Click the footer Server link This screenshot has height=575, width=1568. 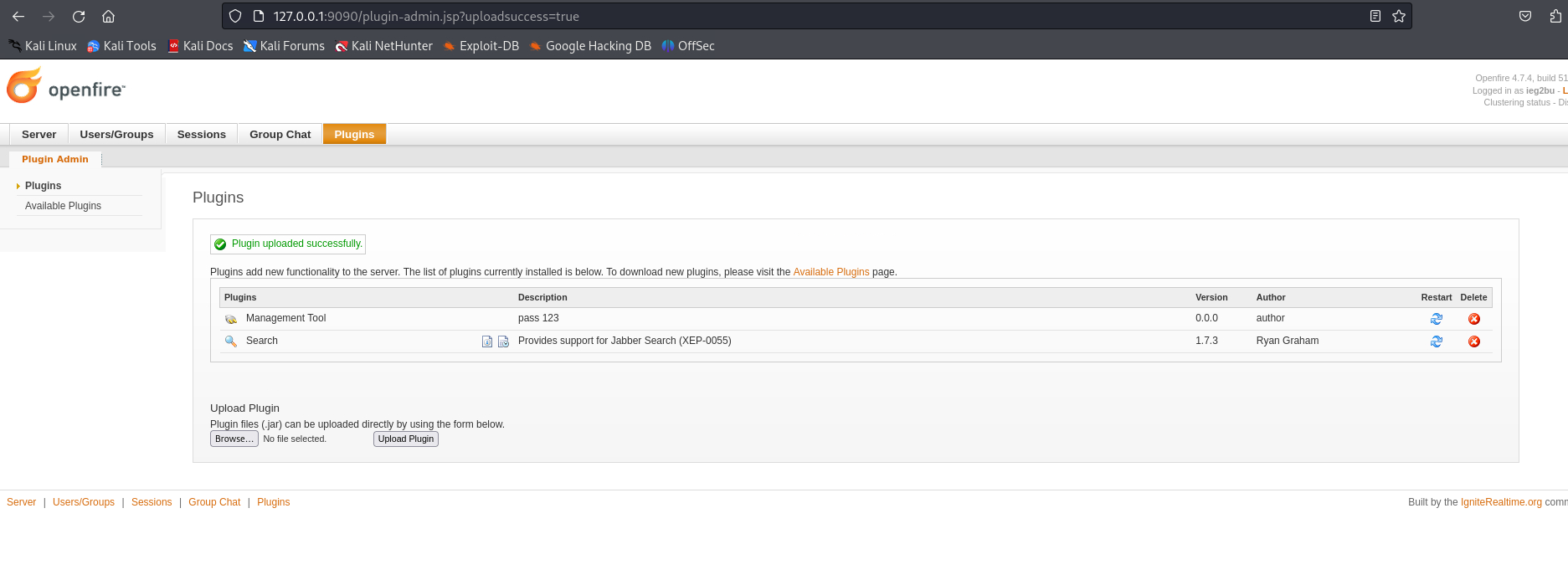[21, 502]
